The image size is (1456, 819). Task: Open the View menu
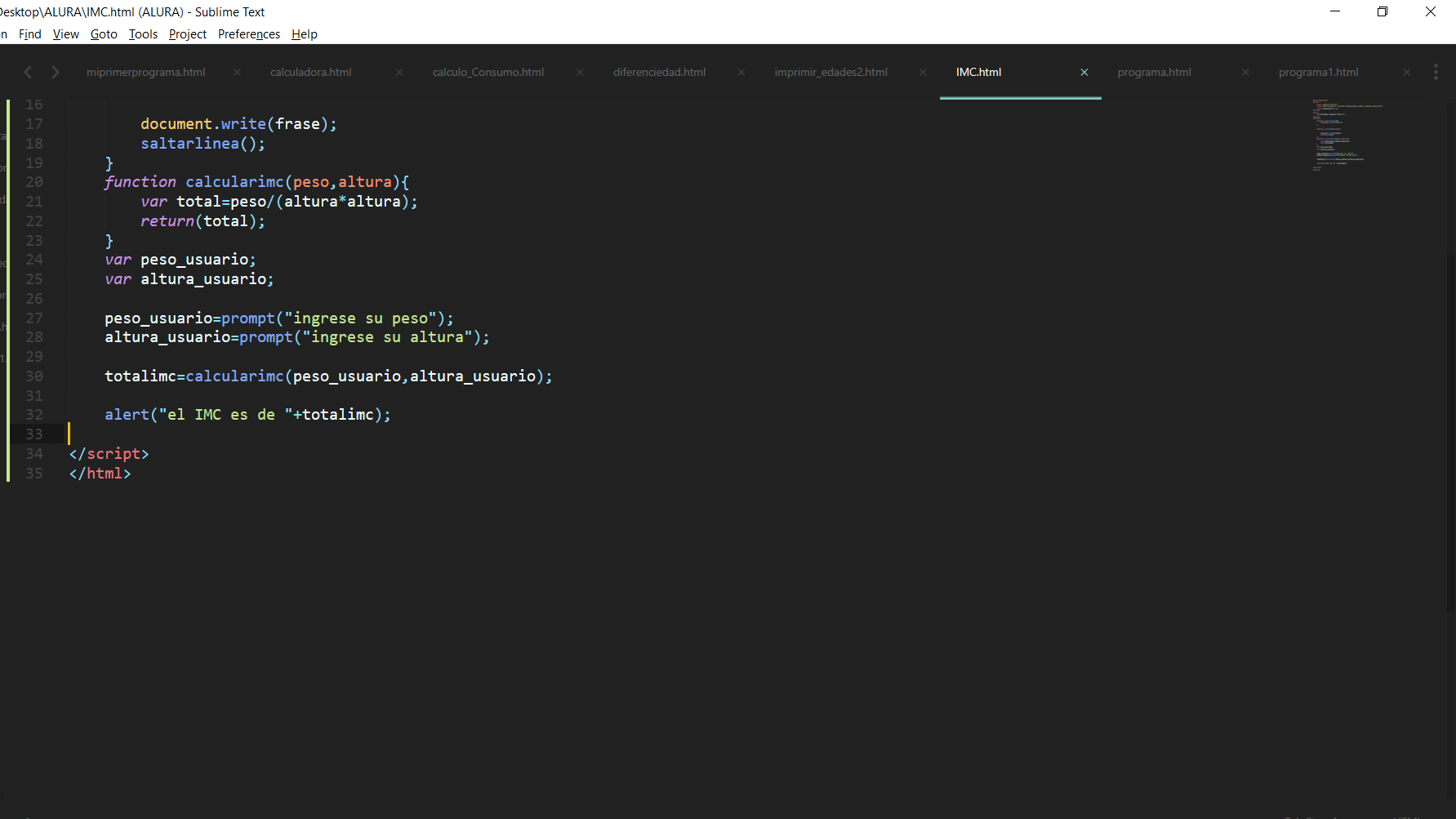(66, 34)
